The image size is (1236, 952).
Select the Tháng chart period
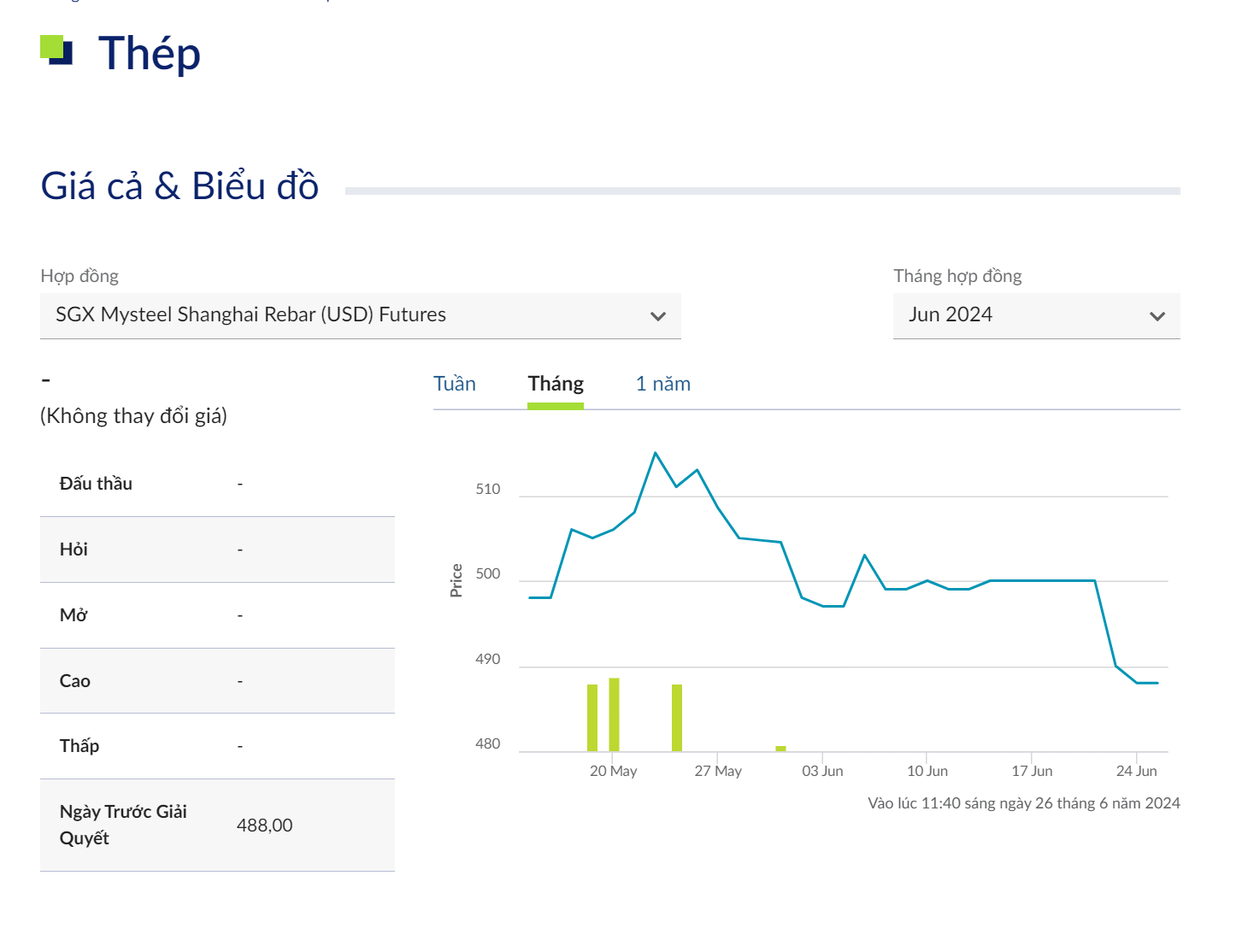pyautogui.click(x=556, y=384)
